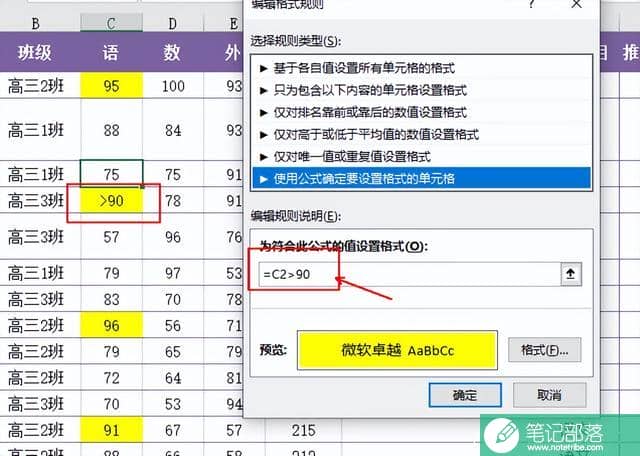Select the yellow cell containing 91
The height and width of the screenshot is (456, 640).
point(111,430)
